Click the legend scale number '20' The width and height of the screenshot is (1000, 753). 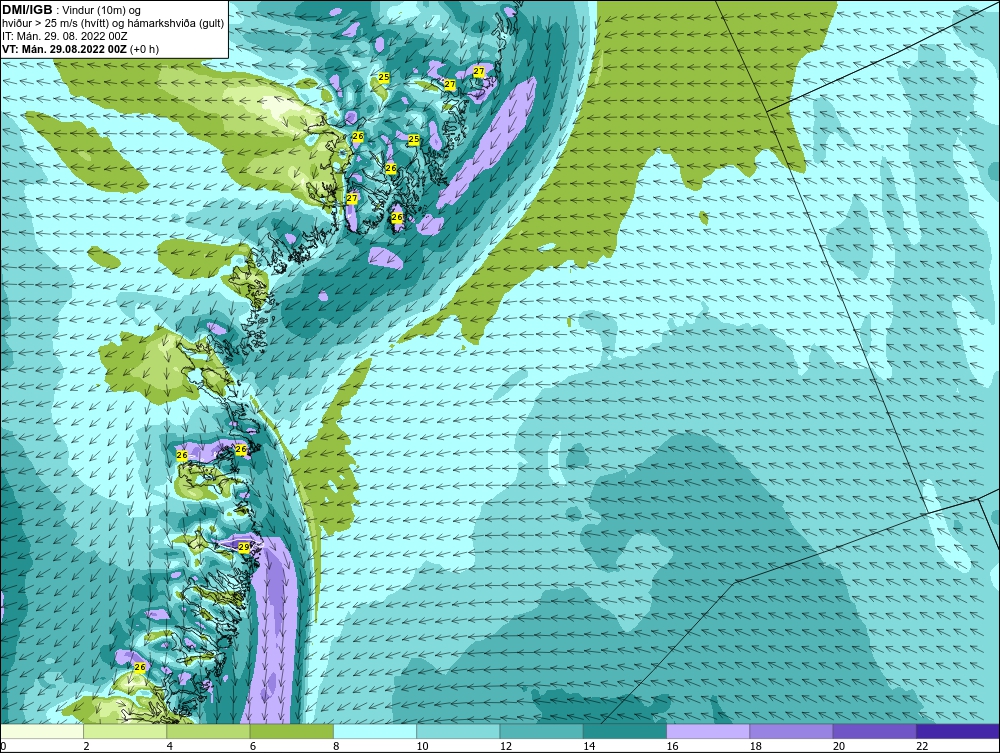(839, 747)
